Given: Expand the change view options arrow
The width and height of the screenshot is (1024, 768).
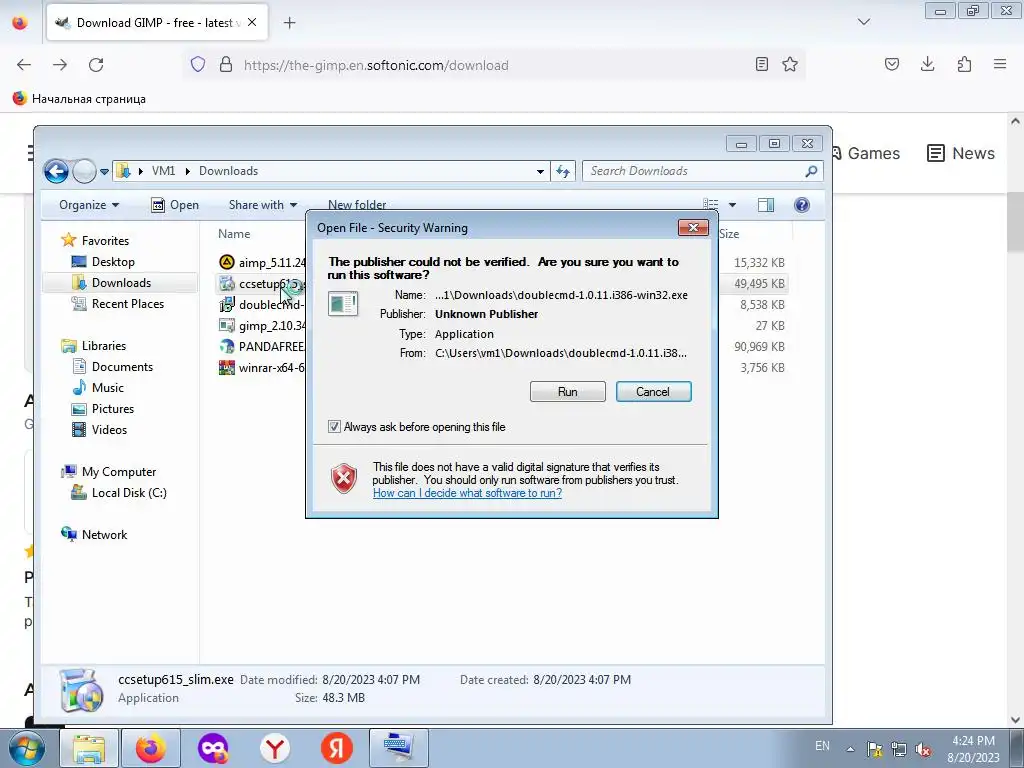Looking at the screenshot, I should pyautogui.click(x=732, y=205).
